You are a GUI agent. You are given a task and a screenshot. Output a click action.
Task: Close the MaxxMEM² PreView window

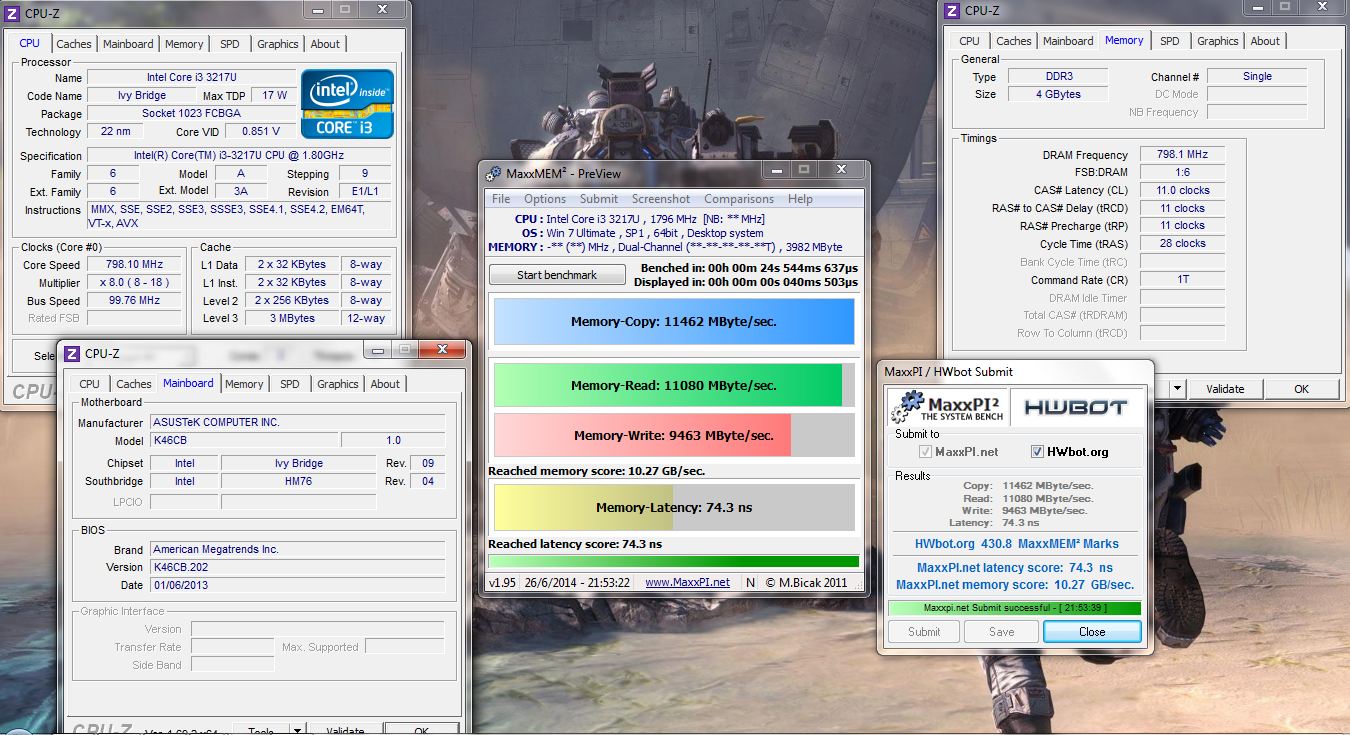(841, 170)
